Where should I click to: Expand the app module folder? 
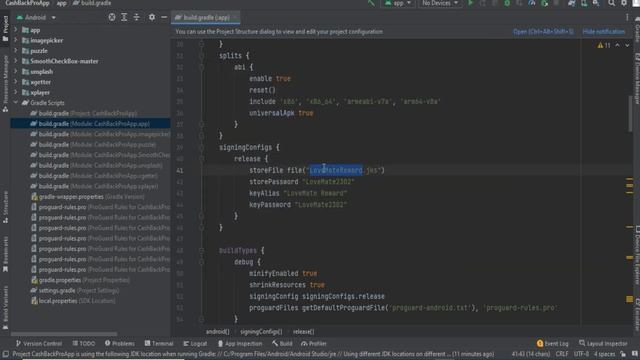[x=16, y=30]
